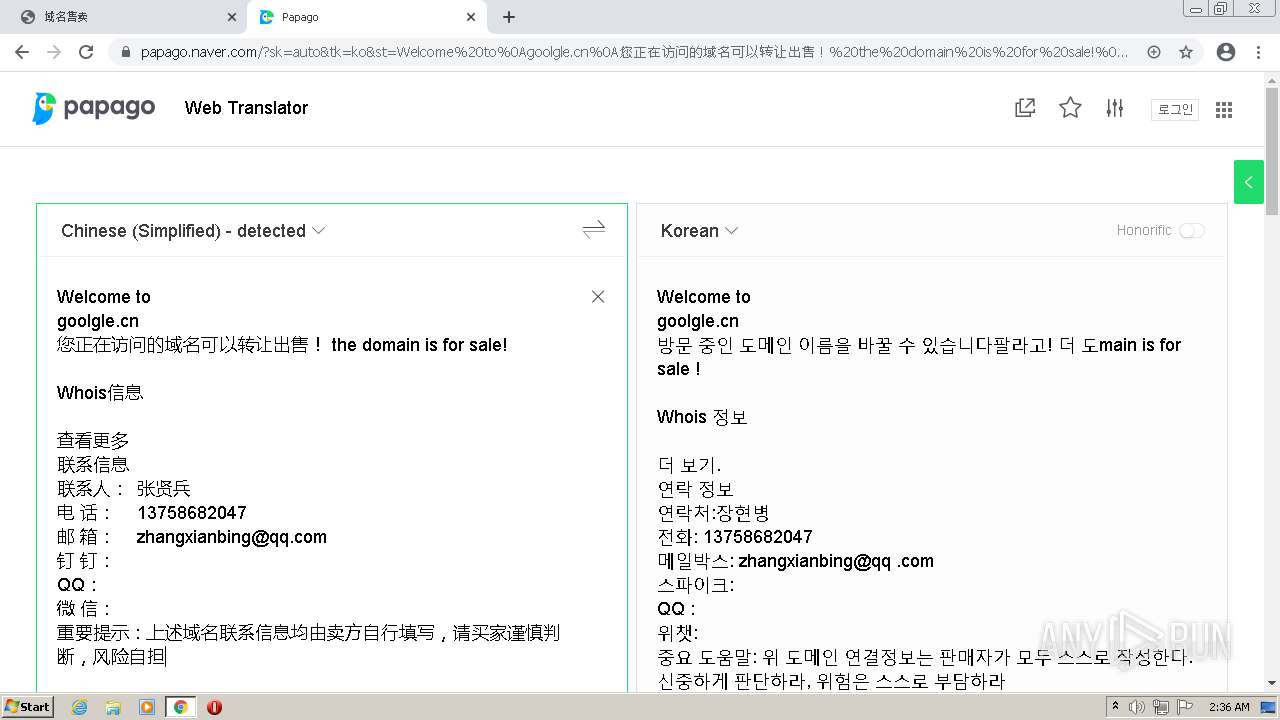Go forward in browser history
This screenshot has width=1280, height=720.
[x=54, y=52]
